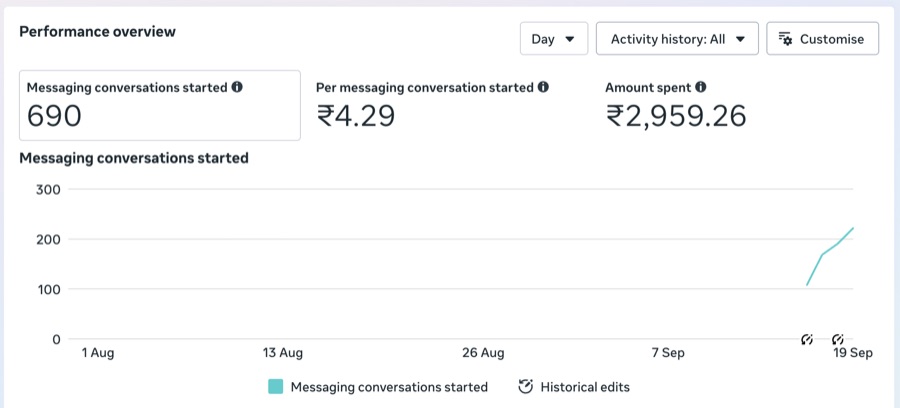
Task: Click the ₹2,959.26 amount value
Action: click(676, 116)
